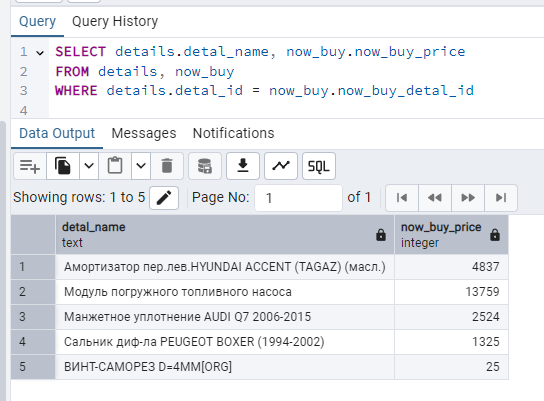
Task: Collapse the code fold on line 1
Action: [40, 53]
